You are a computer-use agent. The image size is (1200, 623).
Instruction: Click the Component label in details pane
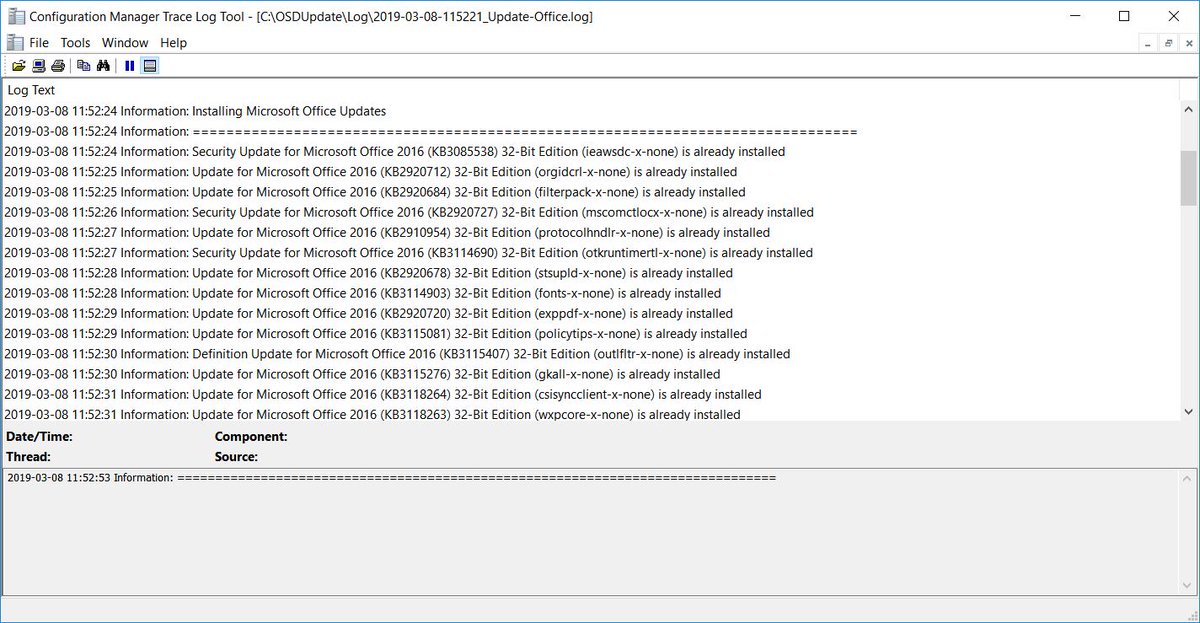click(x=251, y=437)
